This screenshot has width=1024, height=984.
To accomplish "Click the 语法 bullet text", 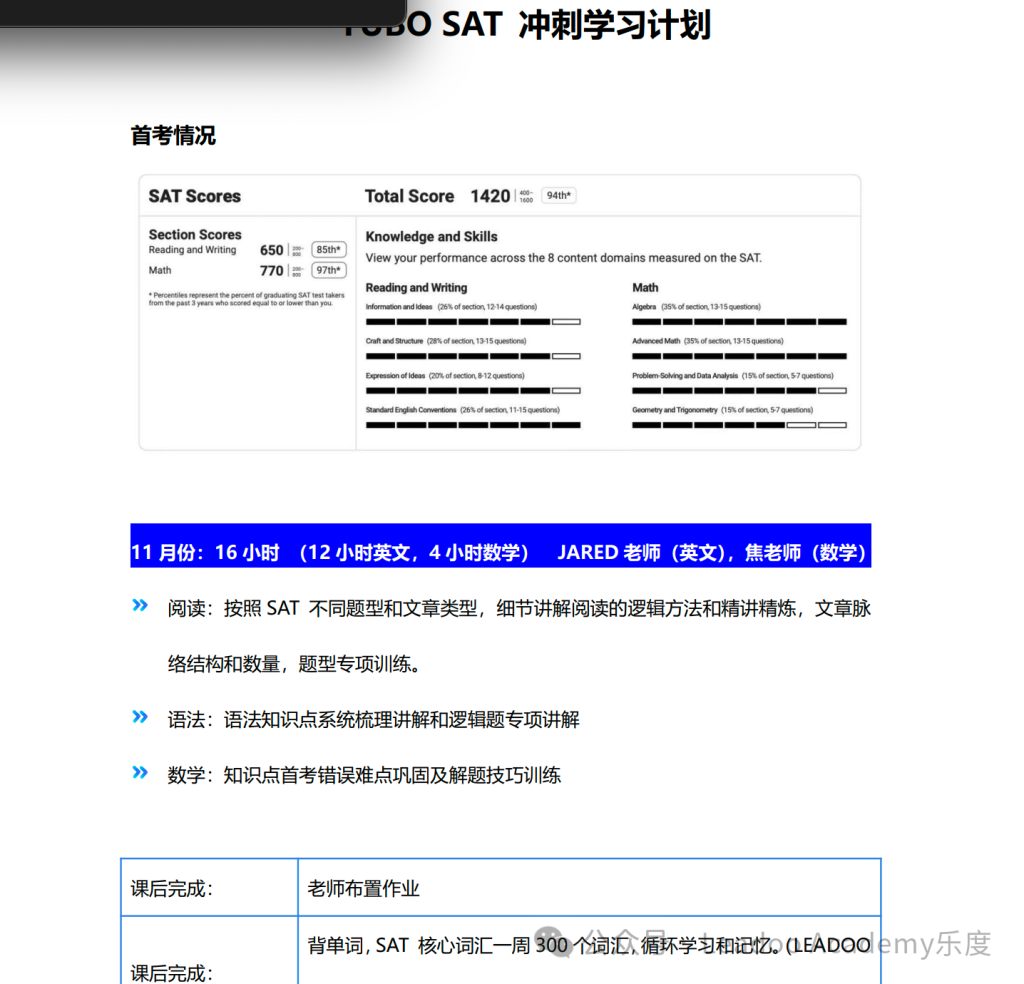I will [x=374, y=720].
